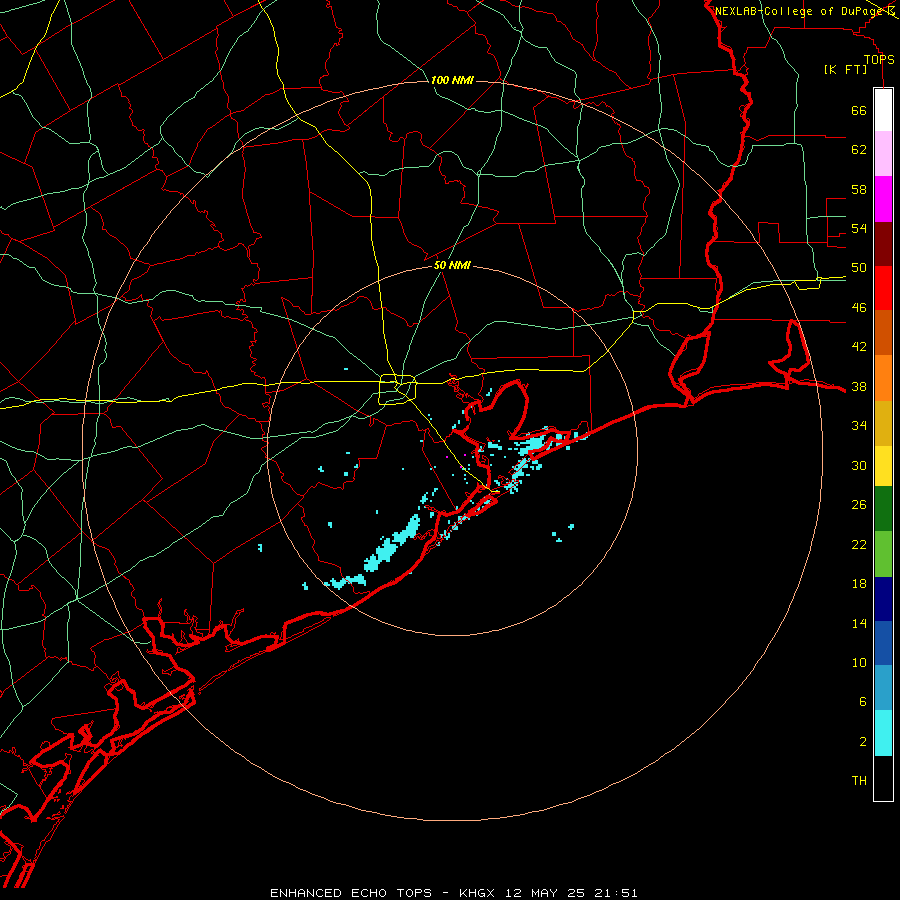Click the '38' legend value
The height and width of the screenshot is (900, 900).
pos(859,387)
